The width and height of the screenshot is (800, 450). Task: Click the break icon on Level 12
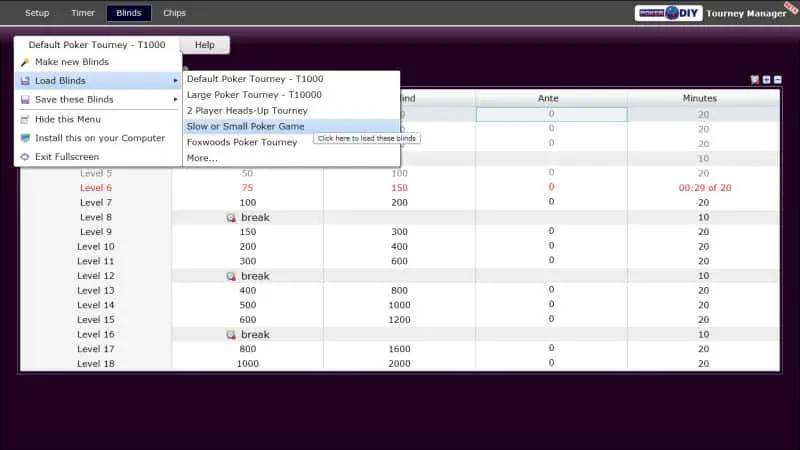(231, 277)
